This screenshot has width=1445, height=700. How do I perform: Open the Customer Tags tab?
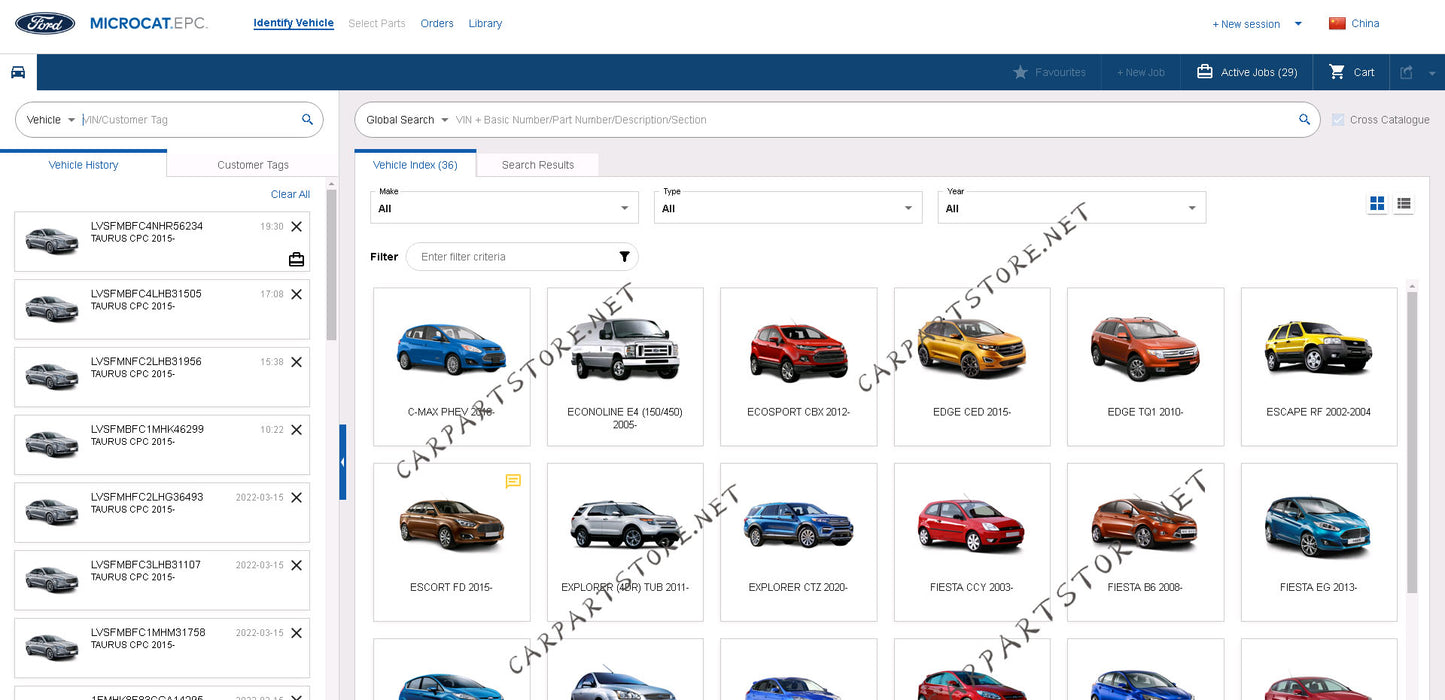coord(253,165)
